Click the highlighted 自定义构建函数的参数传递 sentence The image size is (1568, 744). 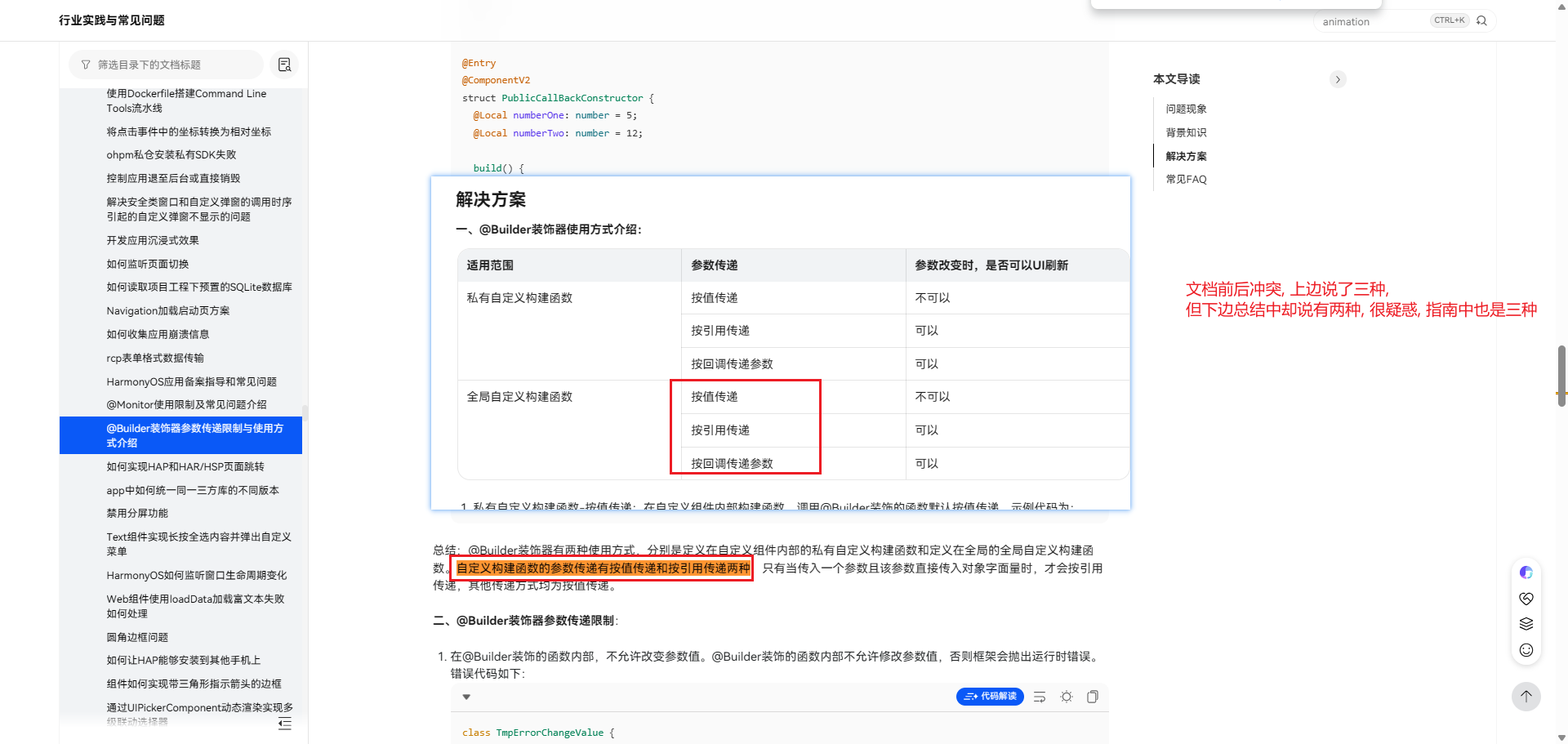[x=603, y=568]
